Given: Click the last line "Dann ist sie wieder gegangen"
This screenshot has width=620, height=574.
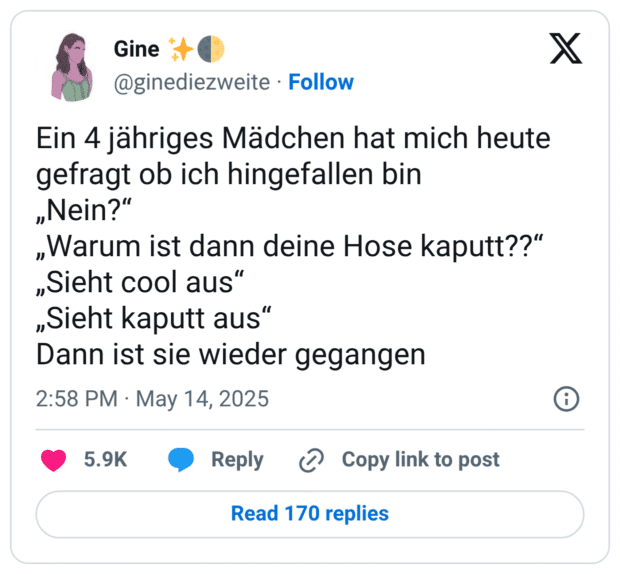Looking at the screenshot, I should click(x=231, y=354).
